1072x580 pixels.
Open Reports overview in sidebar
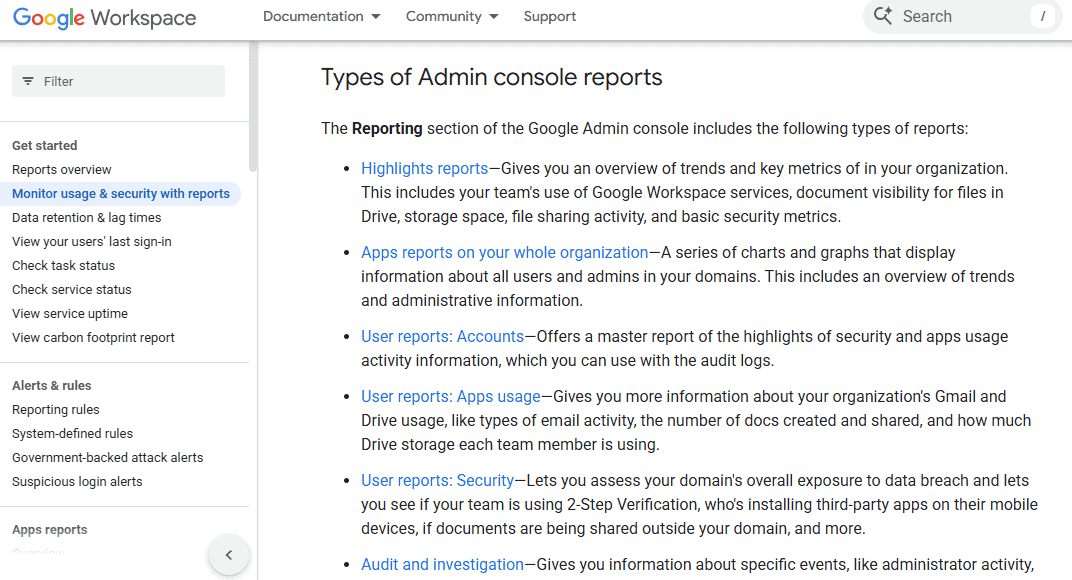tap(62, 170)
